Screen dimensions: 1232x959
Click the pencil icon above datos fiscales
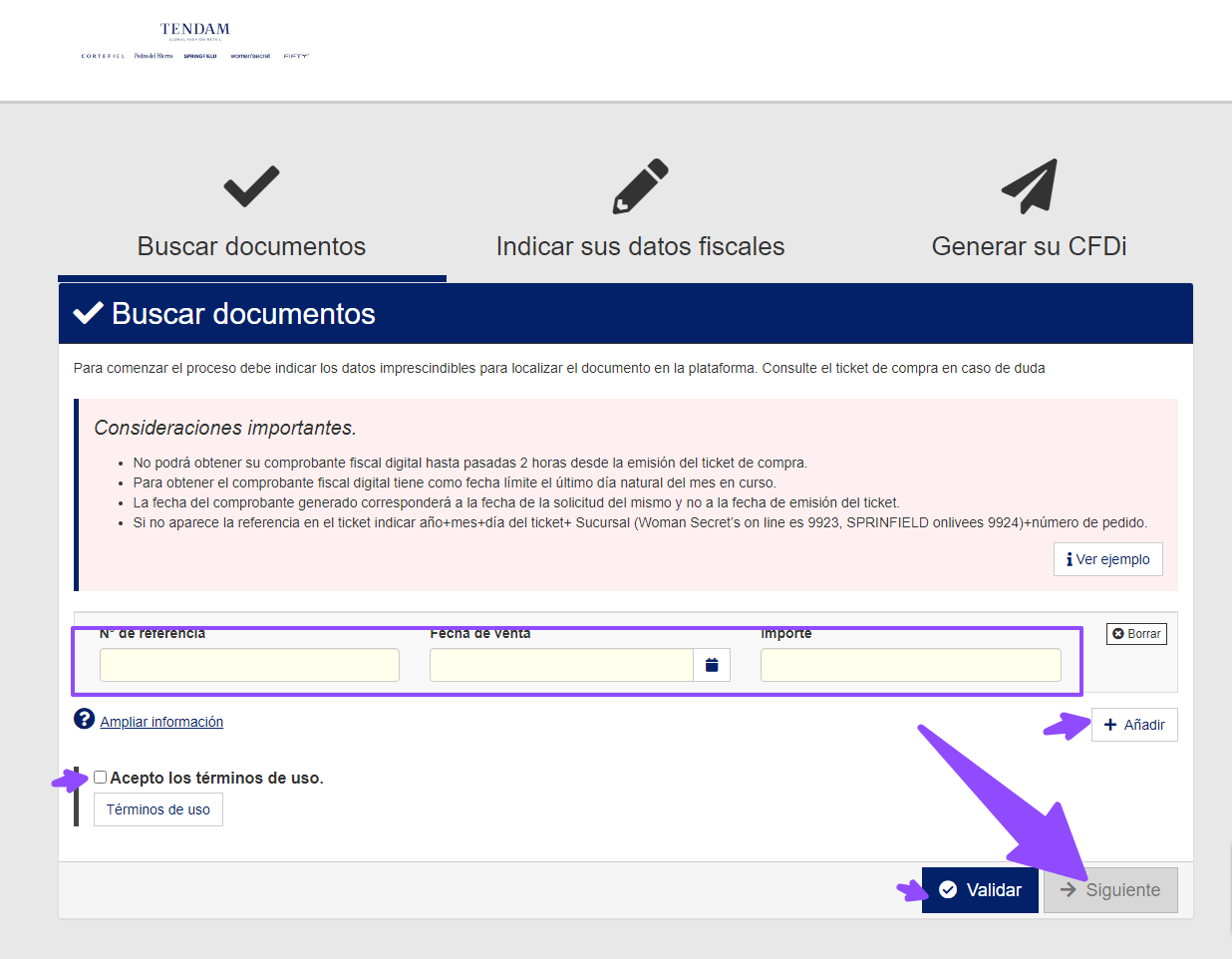pyautogui.click(x=640, y=186)
